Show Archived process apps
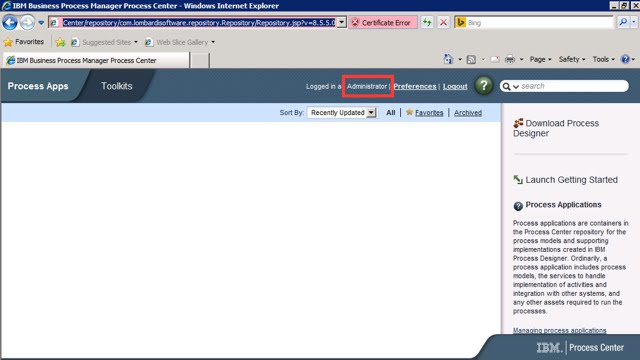The height and width of the screenshot is (360, 640). pos(468,113)
